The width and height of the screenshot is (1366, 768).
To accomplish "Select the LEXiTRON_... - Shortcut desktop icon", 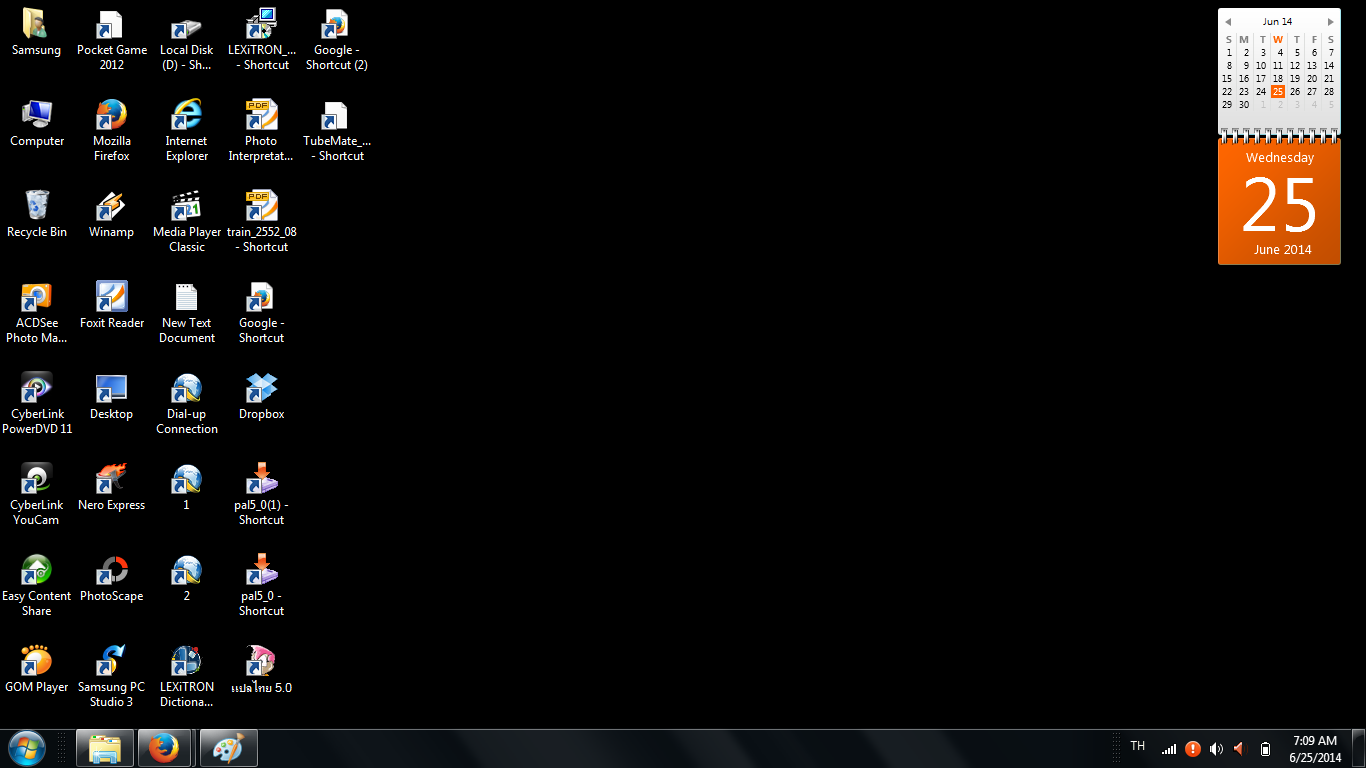I will 262,40.
